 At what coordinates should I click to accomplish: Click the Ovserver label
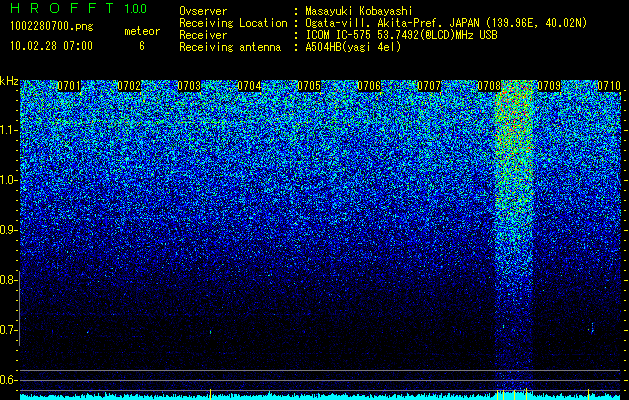tap(203, 11)
